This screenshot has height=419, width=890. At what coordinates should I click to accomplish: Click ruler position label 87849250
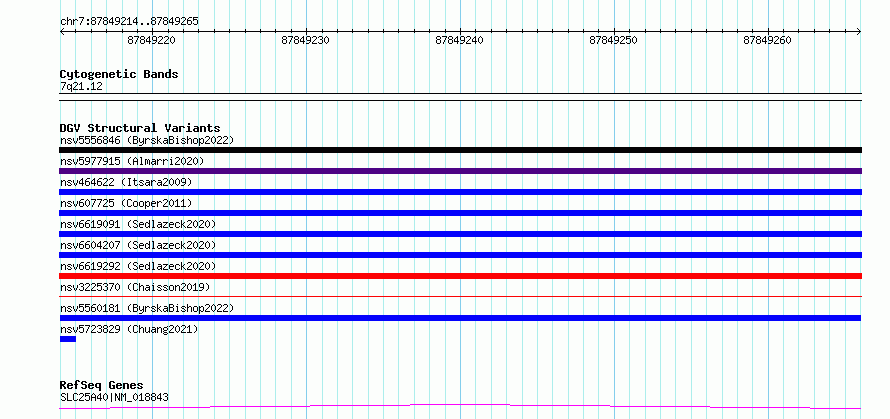614,40
